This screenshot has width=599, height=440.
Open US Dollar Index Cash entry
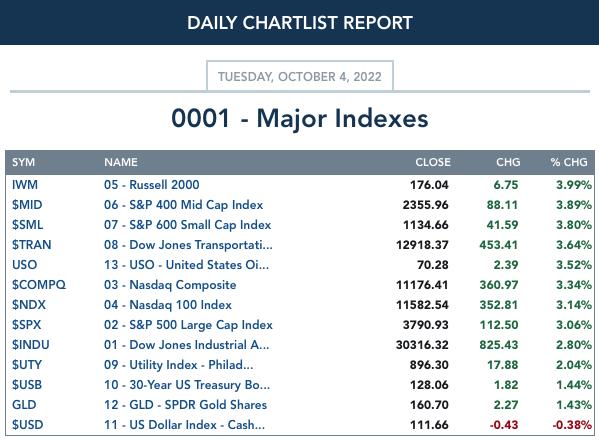pos(185,425)
